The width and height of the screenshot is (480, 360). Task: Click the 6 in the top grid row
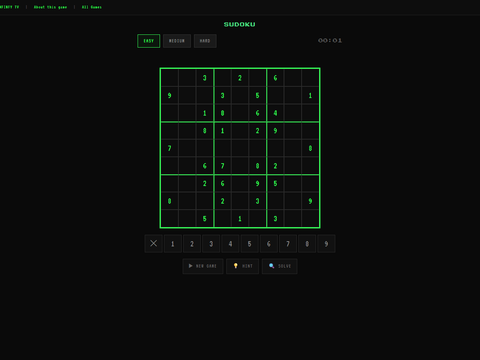click(275, 78)
